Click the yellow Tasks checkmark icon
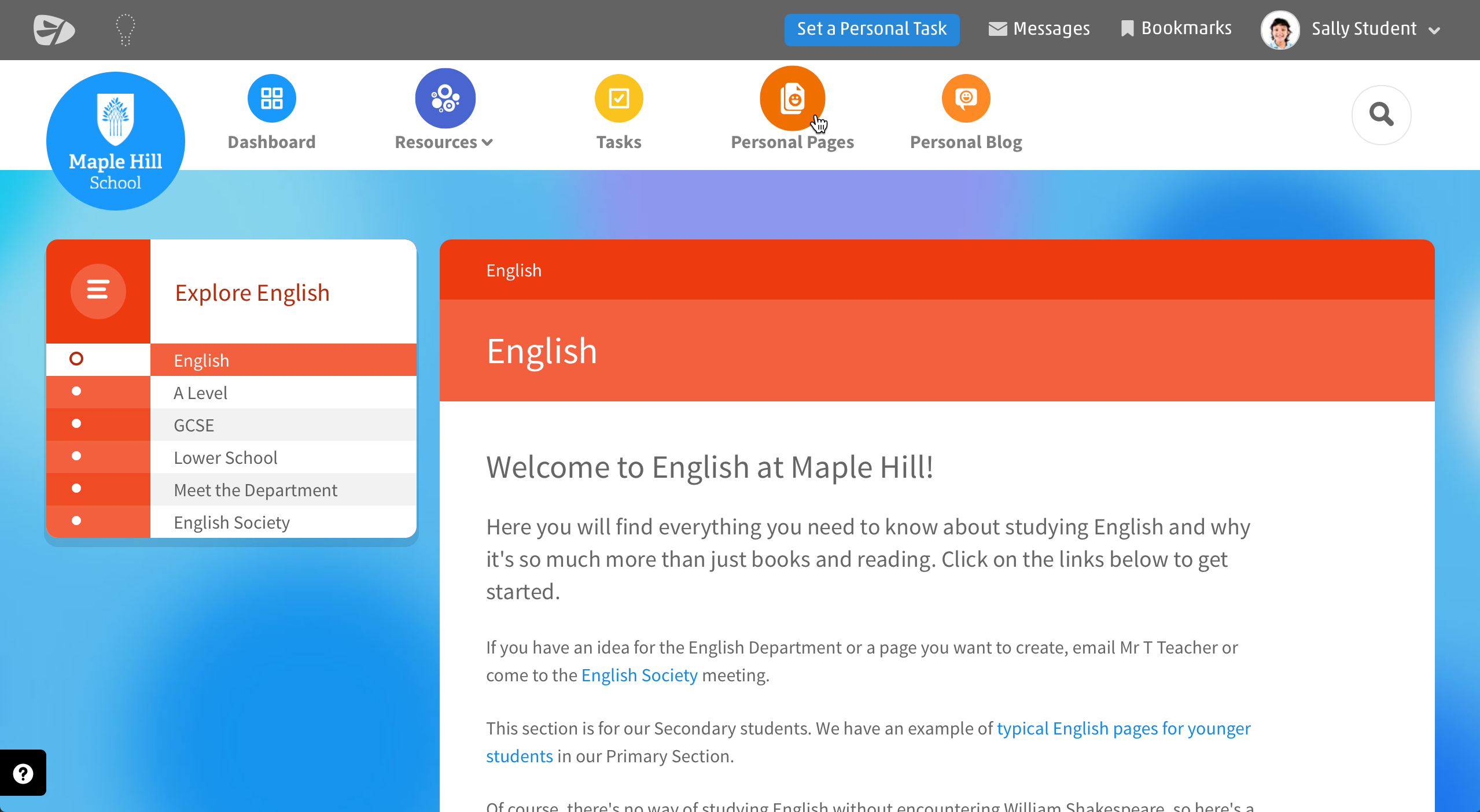 coord(618,99)
